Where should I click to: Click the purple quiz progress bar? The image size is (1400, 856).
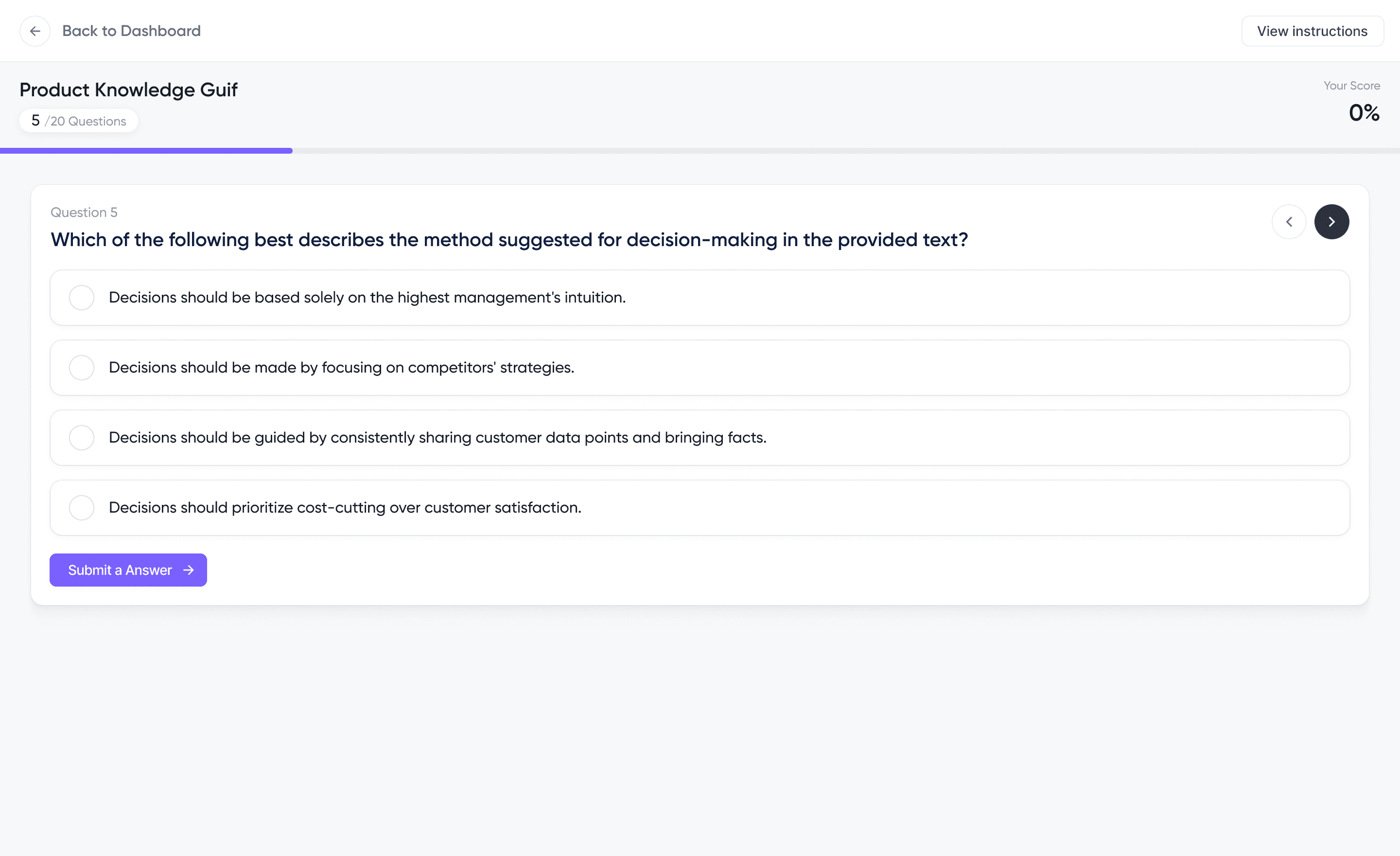click(146, 151)
